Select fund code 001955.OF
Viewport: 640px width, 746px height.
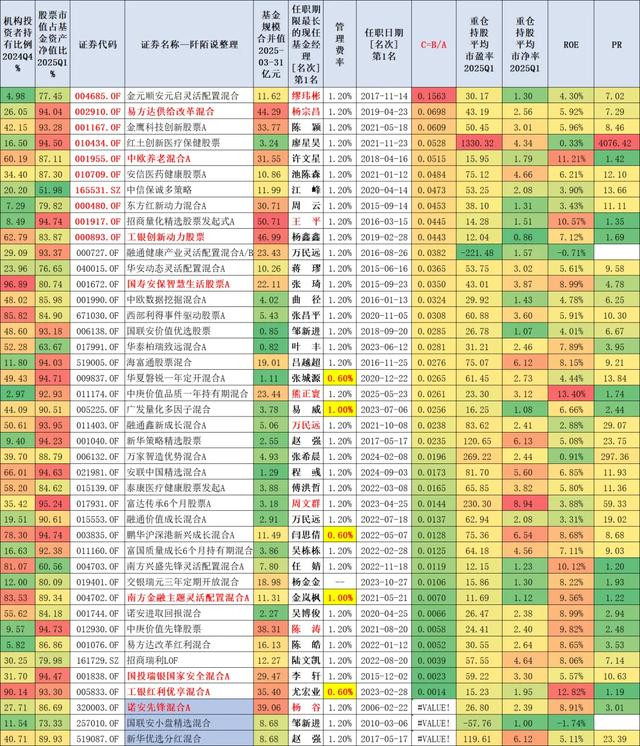tap(98, 158)
